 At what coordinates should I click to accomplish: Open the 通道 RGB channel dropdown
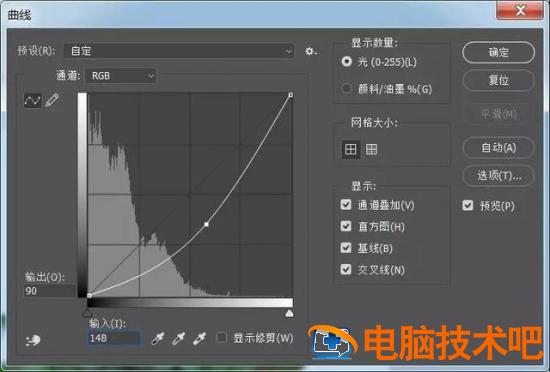pos(121,76)
